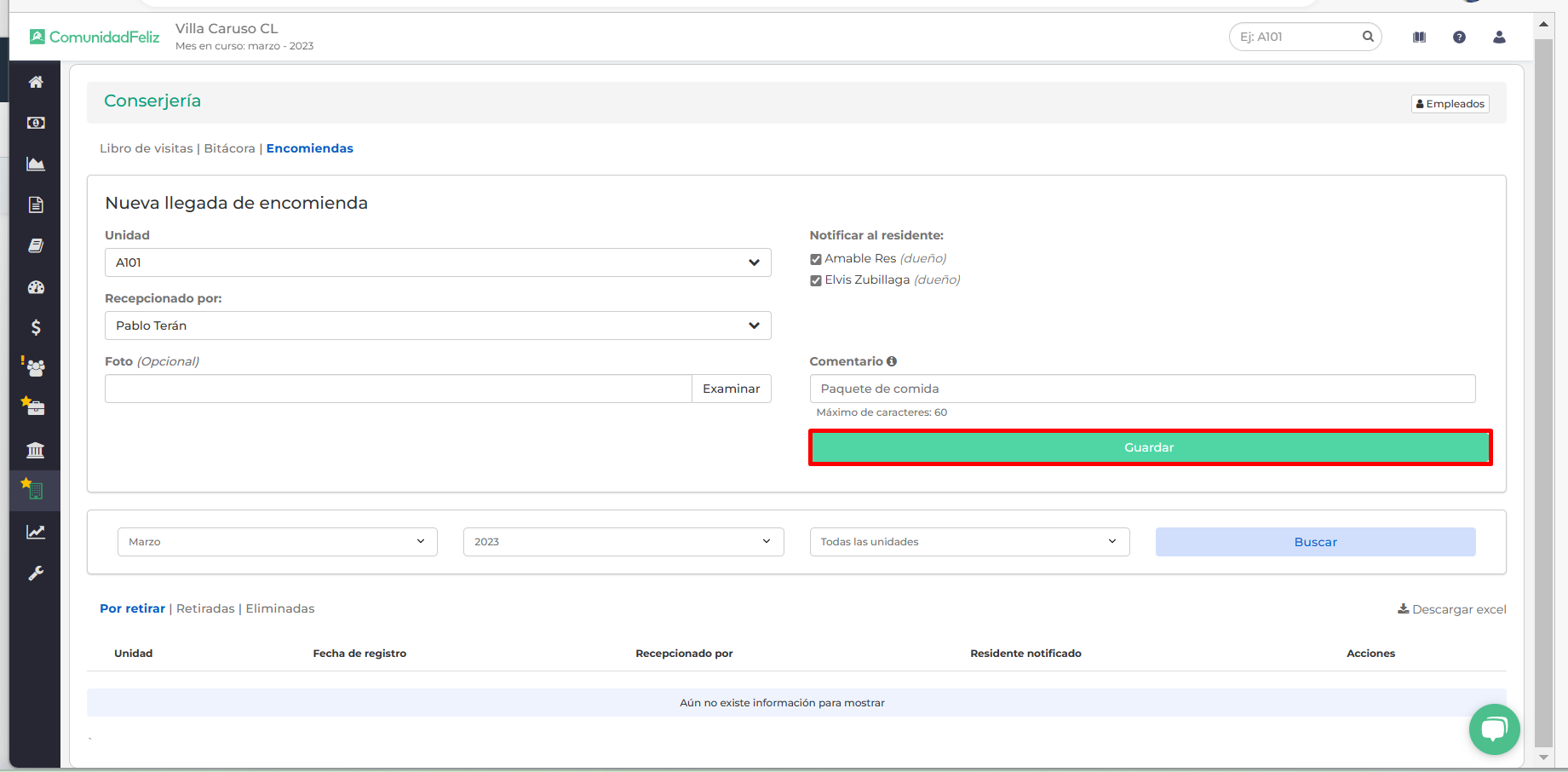Switch to Libro de visitas tab
Viewport: 1568px width, 772px height.
click(x=146, y=148)
